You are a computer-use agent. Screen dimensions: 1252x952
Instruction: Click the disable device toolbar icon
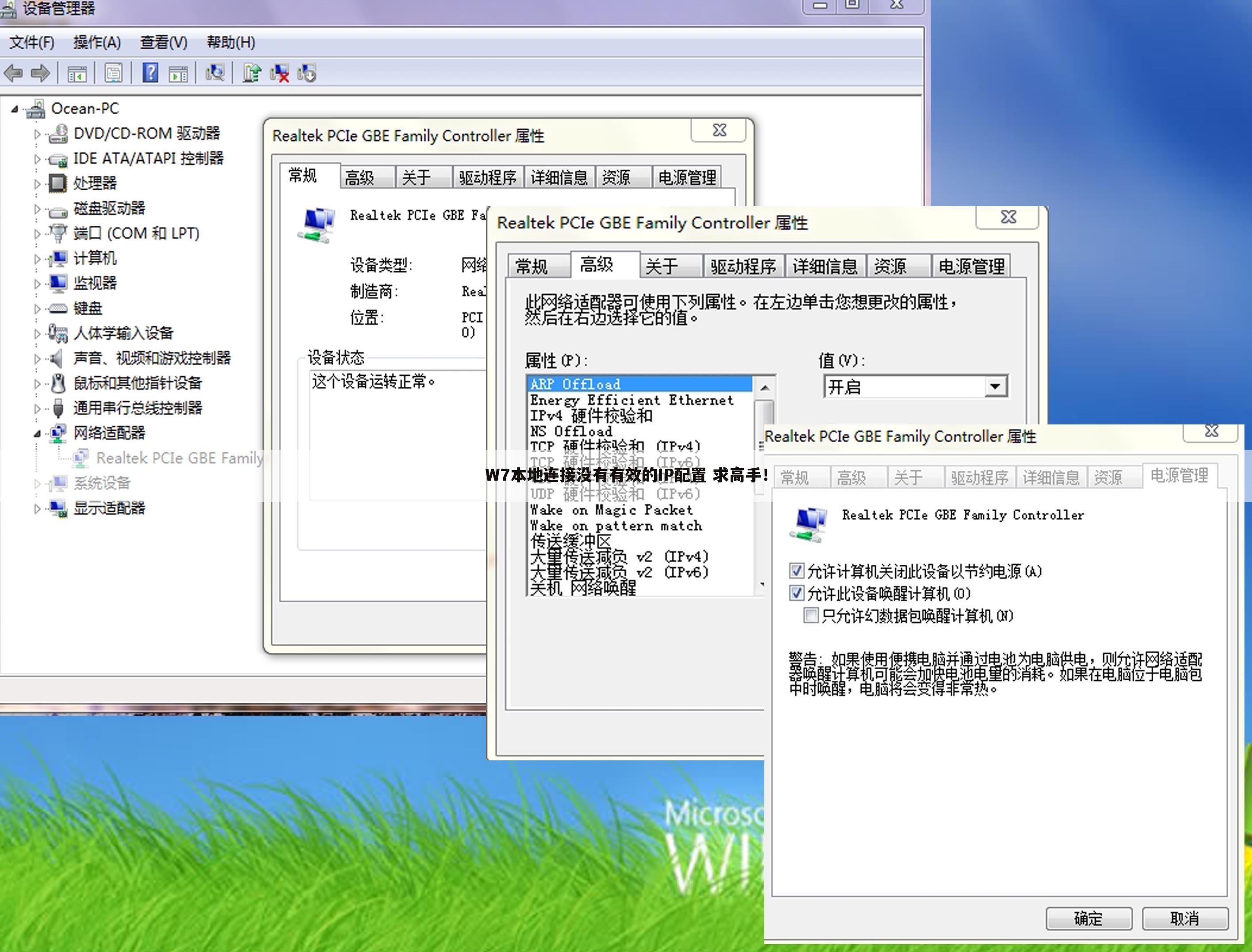307,73
